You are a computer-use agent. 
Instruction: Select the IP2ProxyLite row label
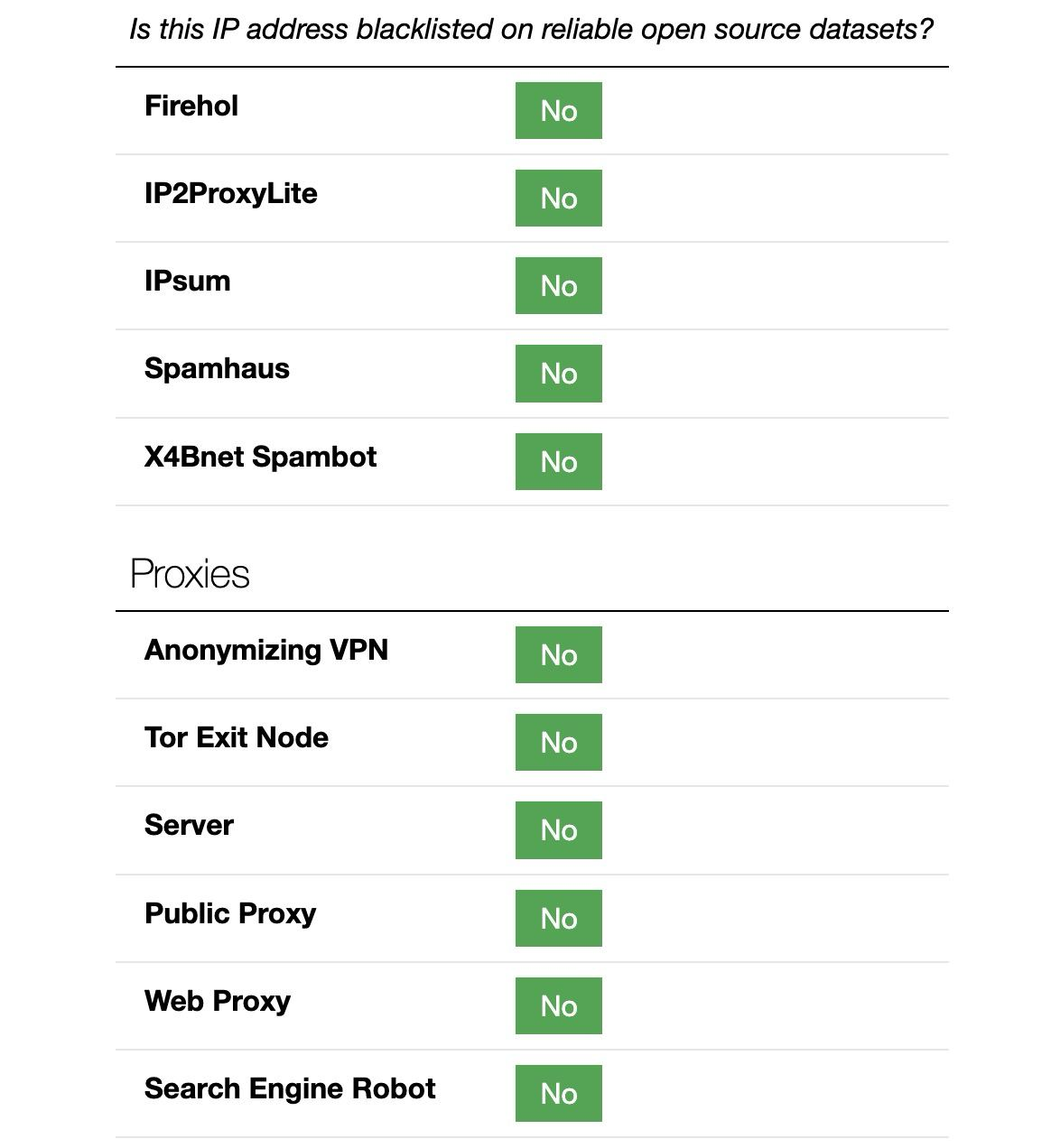[230, 193]
